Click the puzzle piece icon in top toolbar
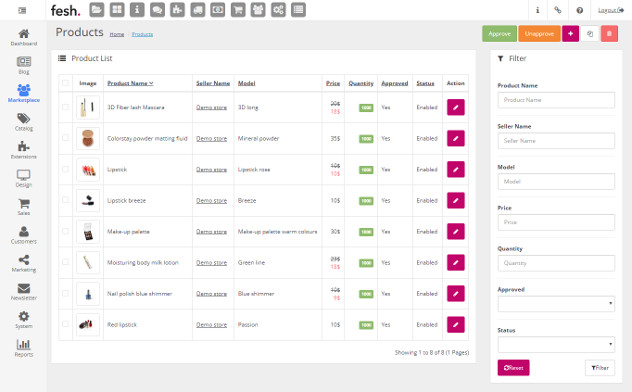The height and width of the screenshot is (392, 632). 177,10
